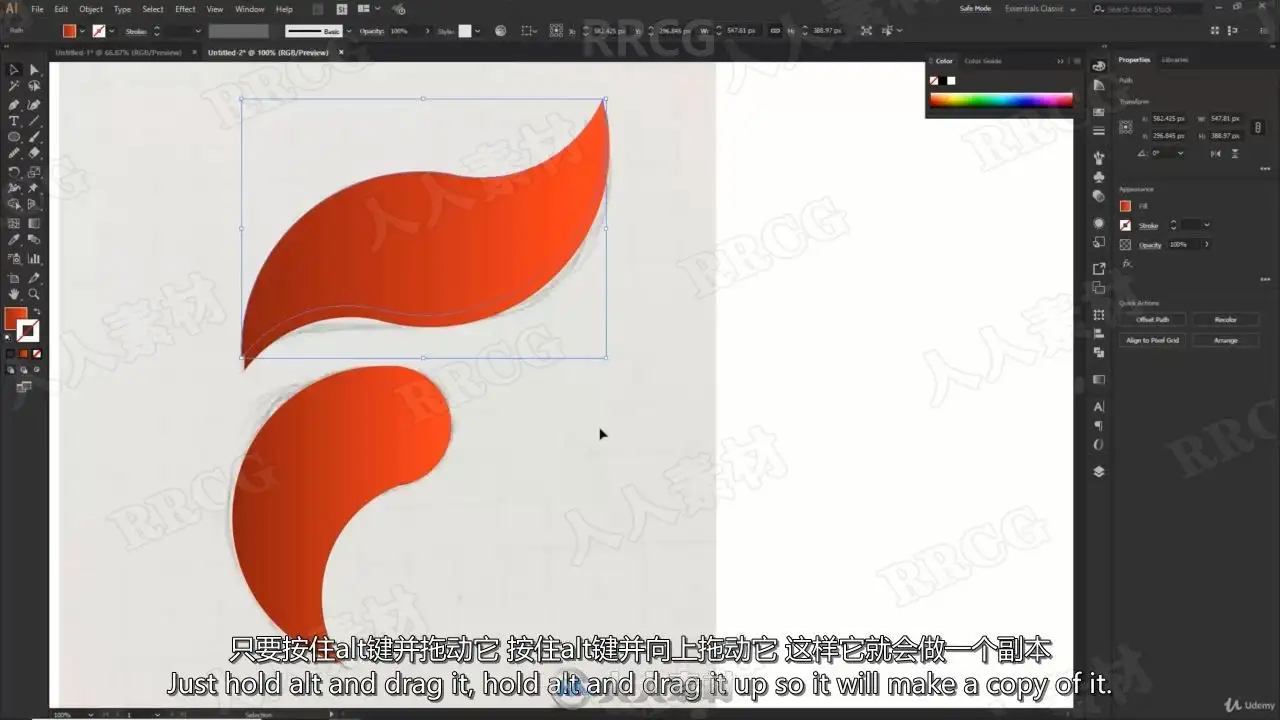Select the Ellipse shape tool
The image size is (1280, 720).
pyautogui.click(x=14, y=137)
